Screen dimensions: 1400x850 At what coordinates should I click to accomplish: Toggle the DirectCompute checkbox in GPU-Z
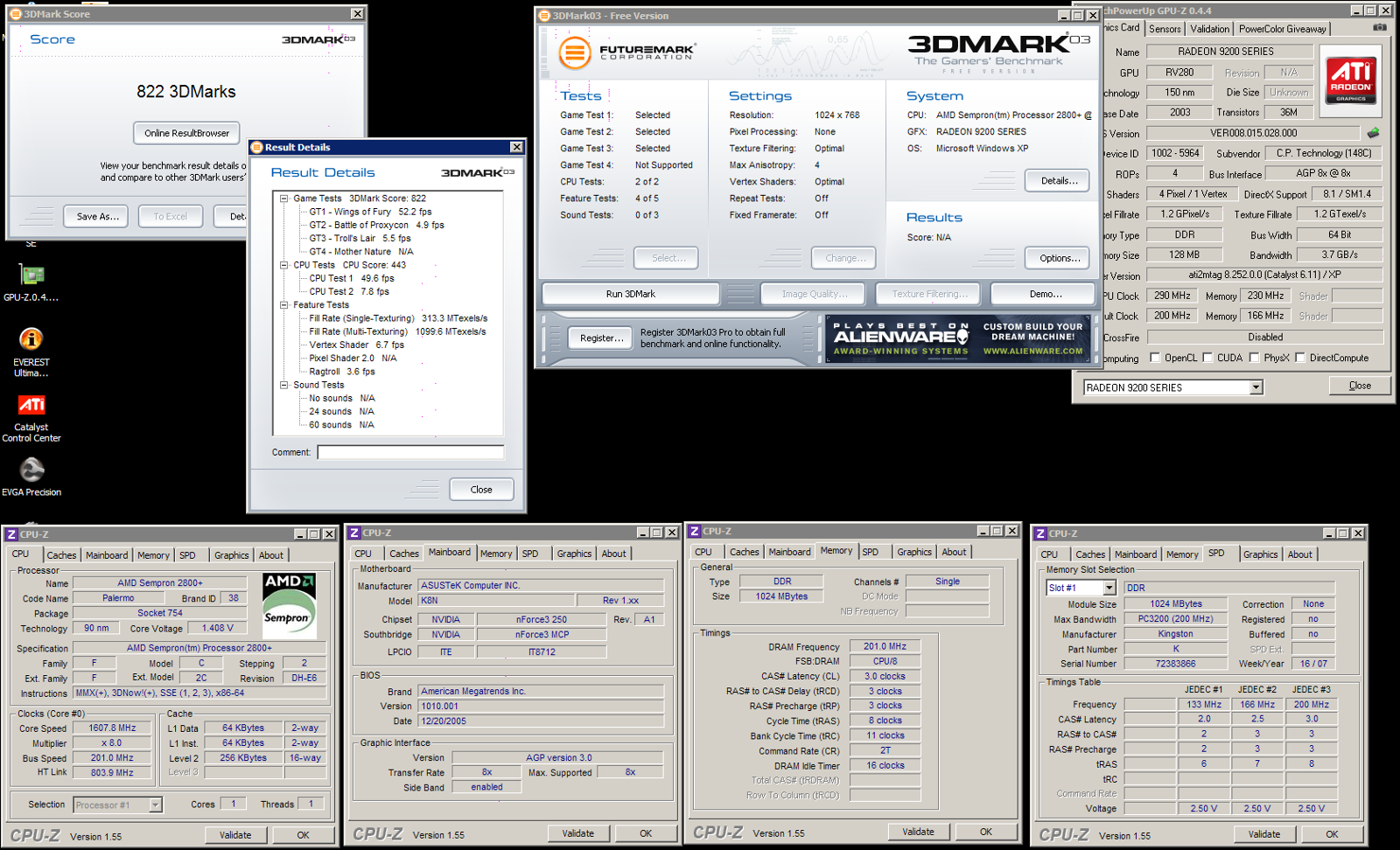tap(1300, 358)
